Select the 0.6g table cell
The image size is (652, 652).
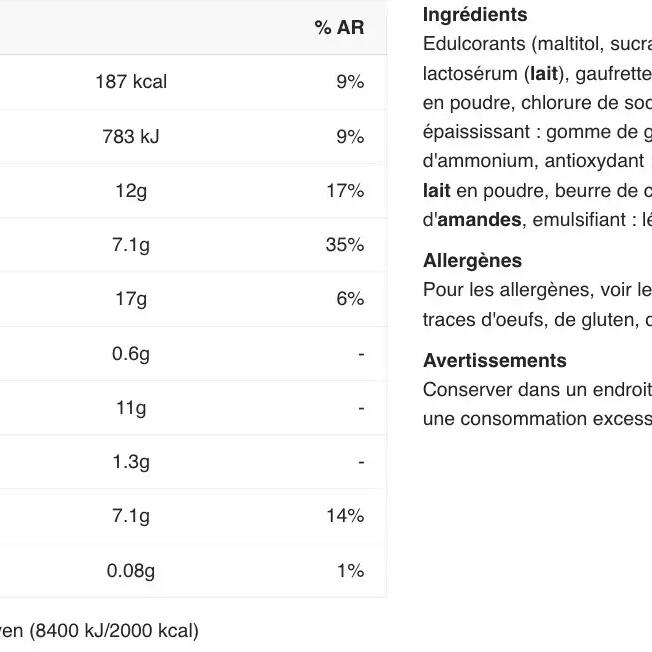click(x=131, y=354)
